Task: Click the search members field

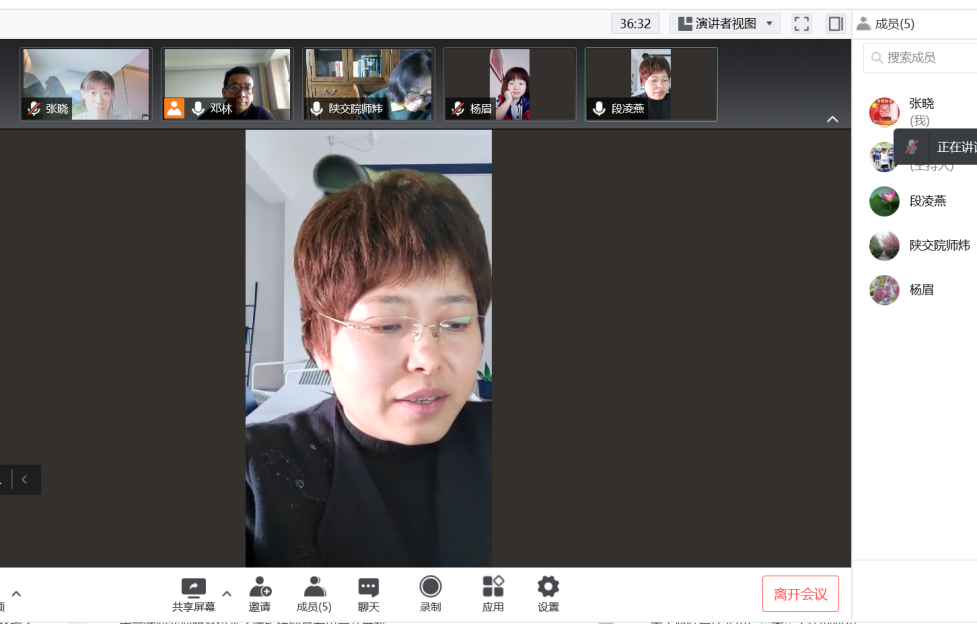Action: 920,58
